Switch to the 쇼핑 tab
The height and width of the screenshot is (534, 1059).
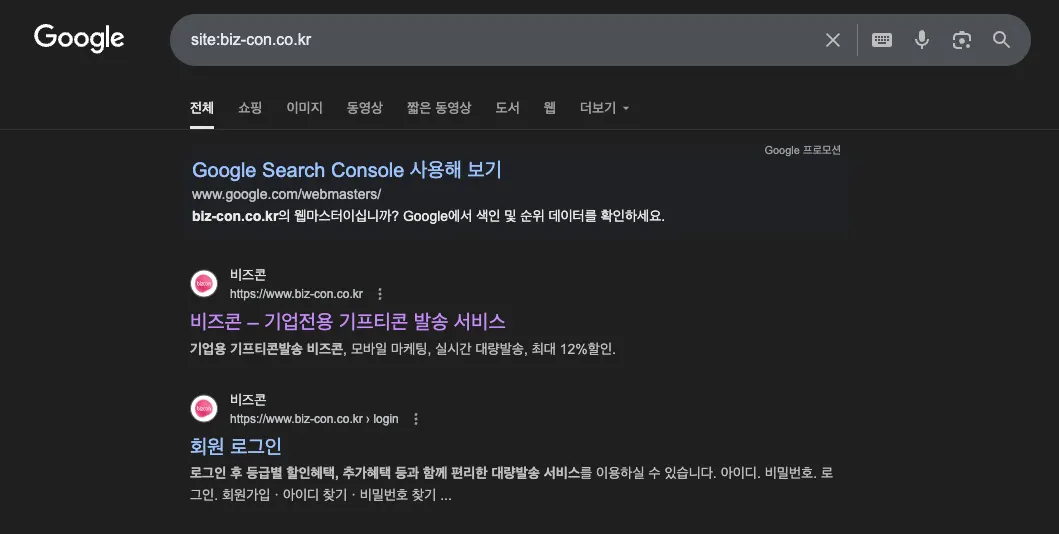250,108
